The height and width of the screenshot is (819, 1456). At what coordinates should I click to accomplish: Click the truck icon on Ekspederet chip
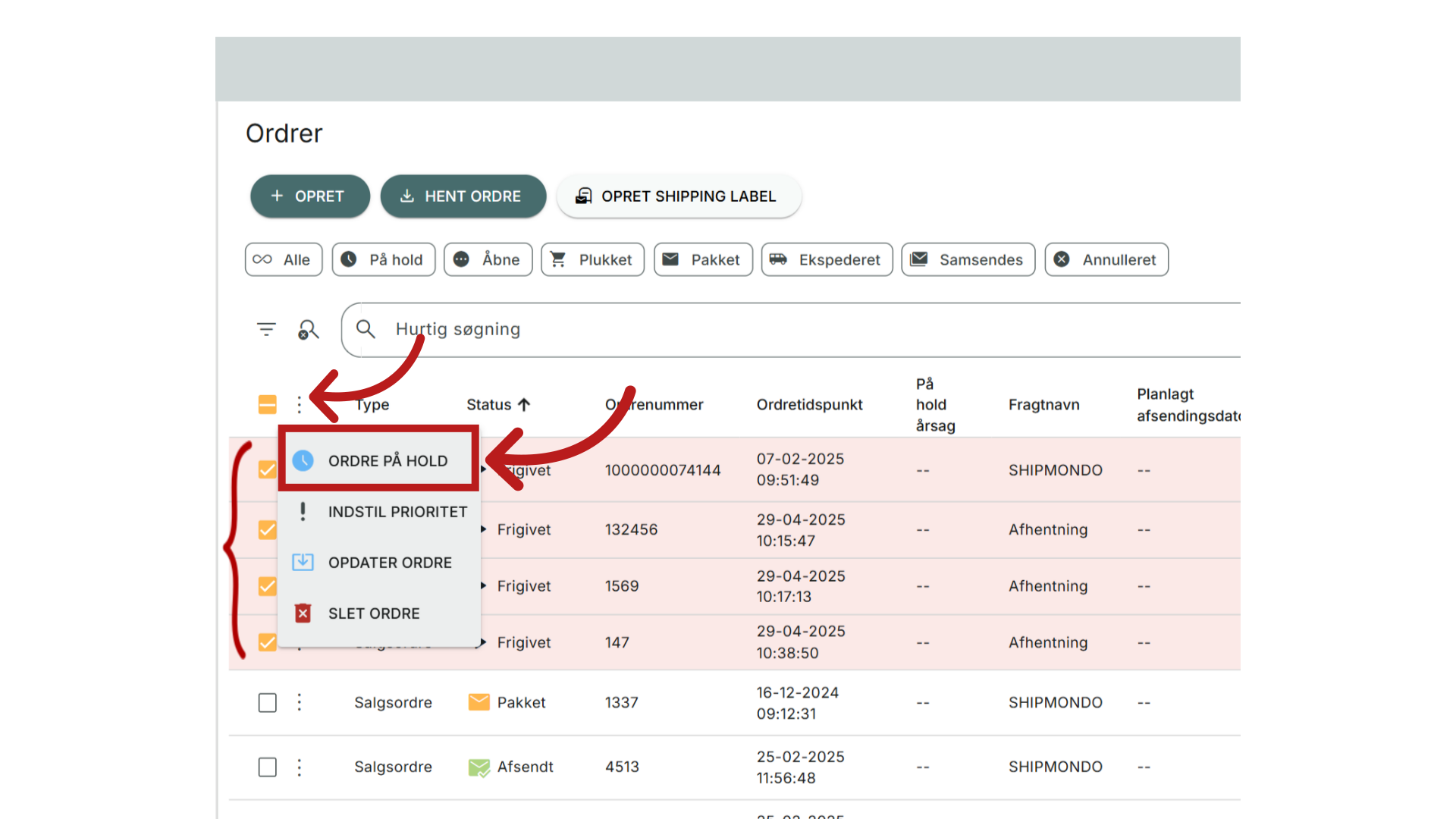point(778,259)
